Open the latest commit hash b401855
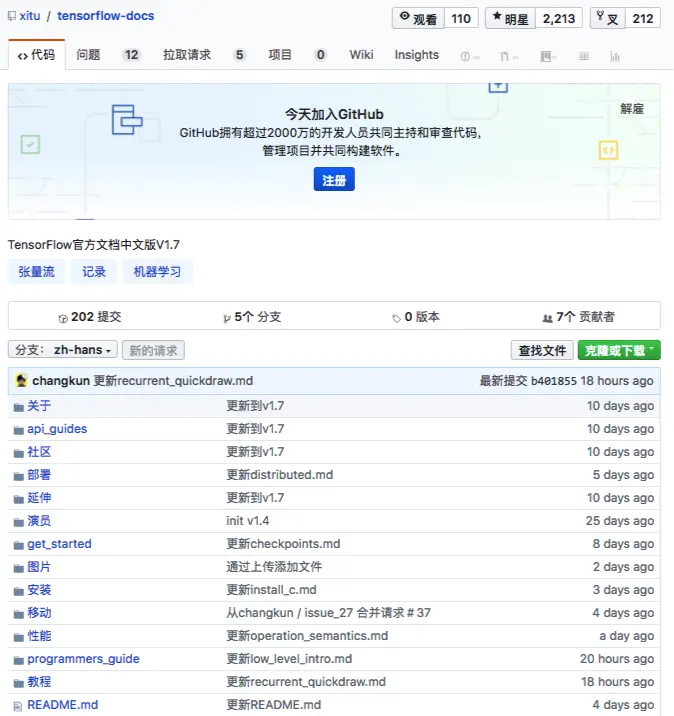The width and height of the screenshot is (674, 716). (554, 381)
